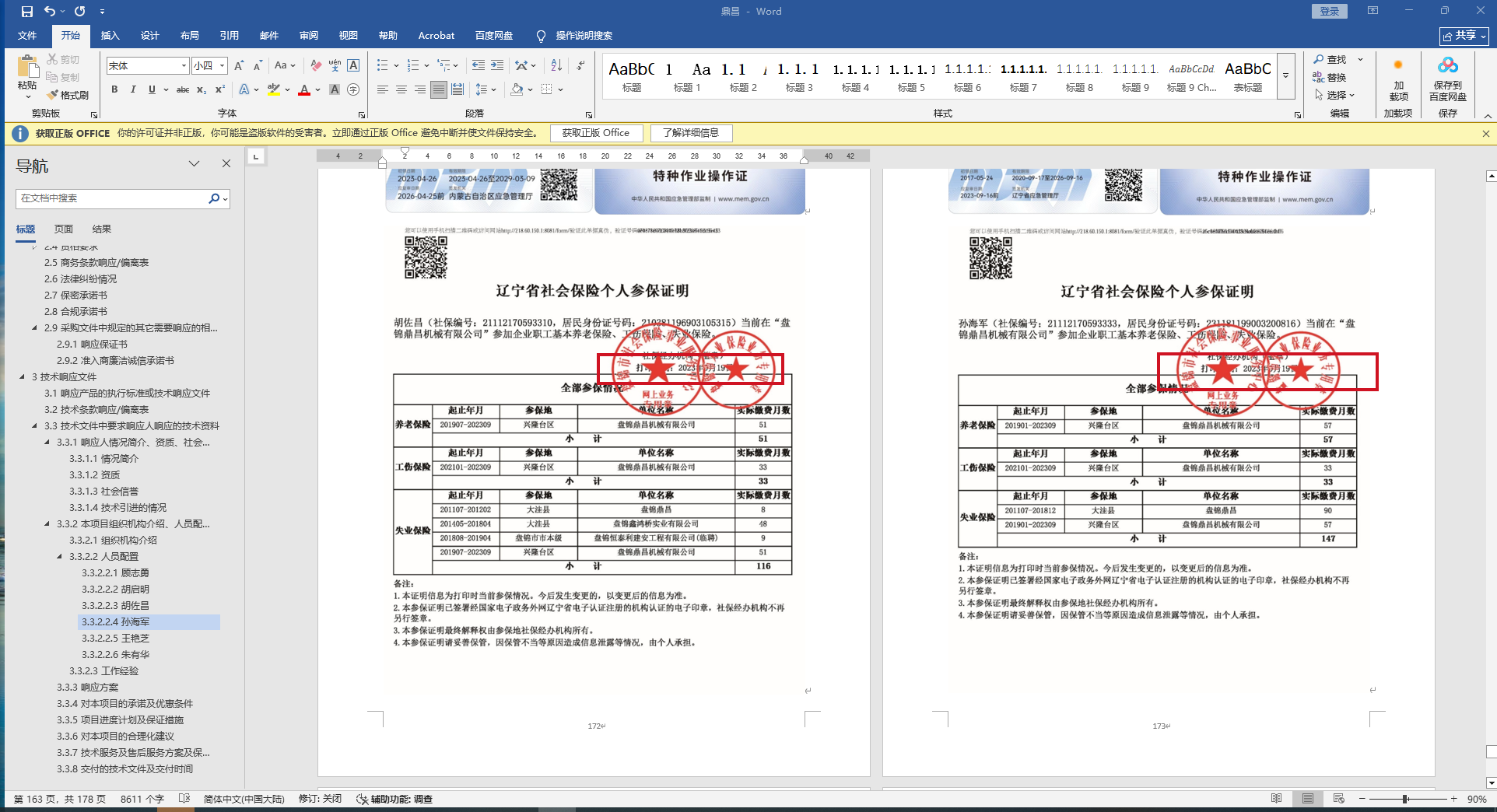Switch to the 设计 tab
This screenshot has width=1497, height=812.
(x=149, y=36)
